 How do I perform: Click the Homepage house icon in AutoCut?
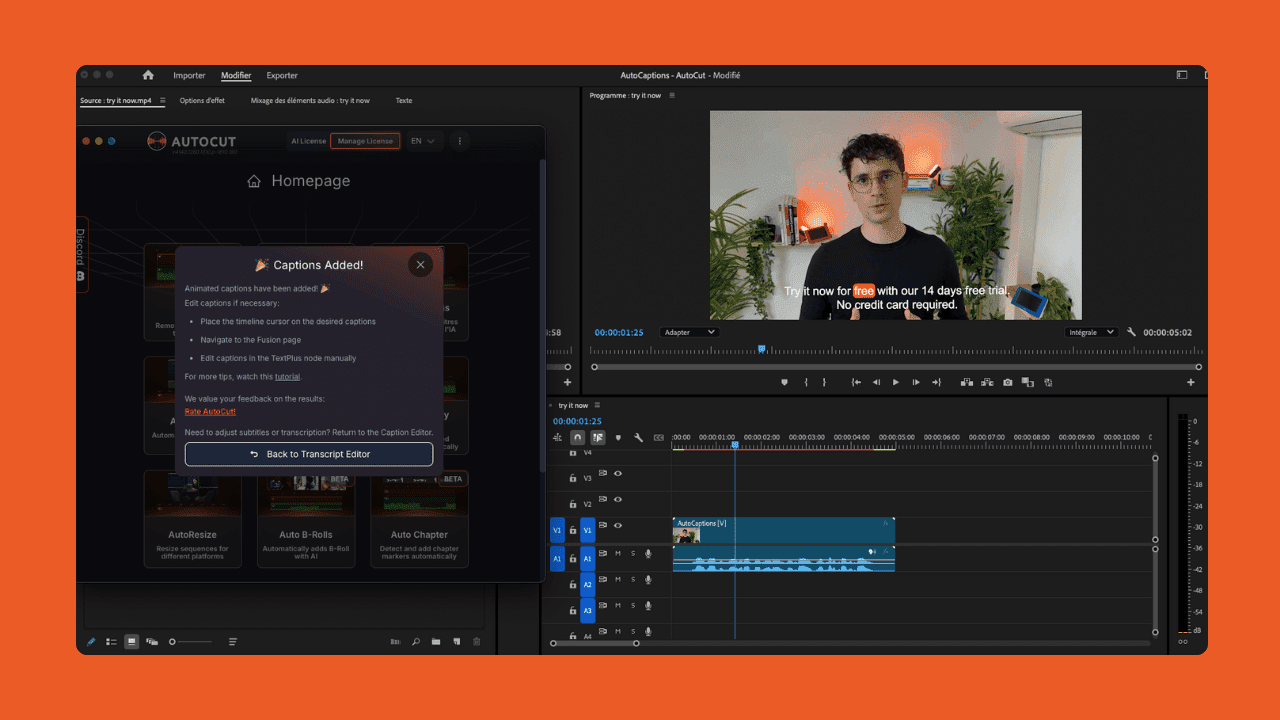(254, 181)
